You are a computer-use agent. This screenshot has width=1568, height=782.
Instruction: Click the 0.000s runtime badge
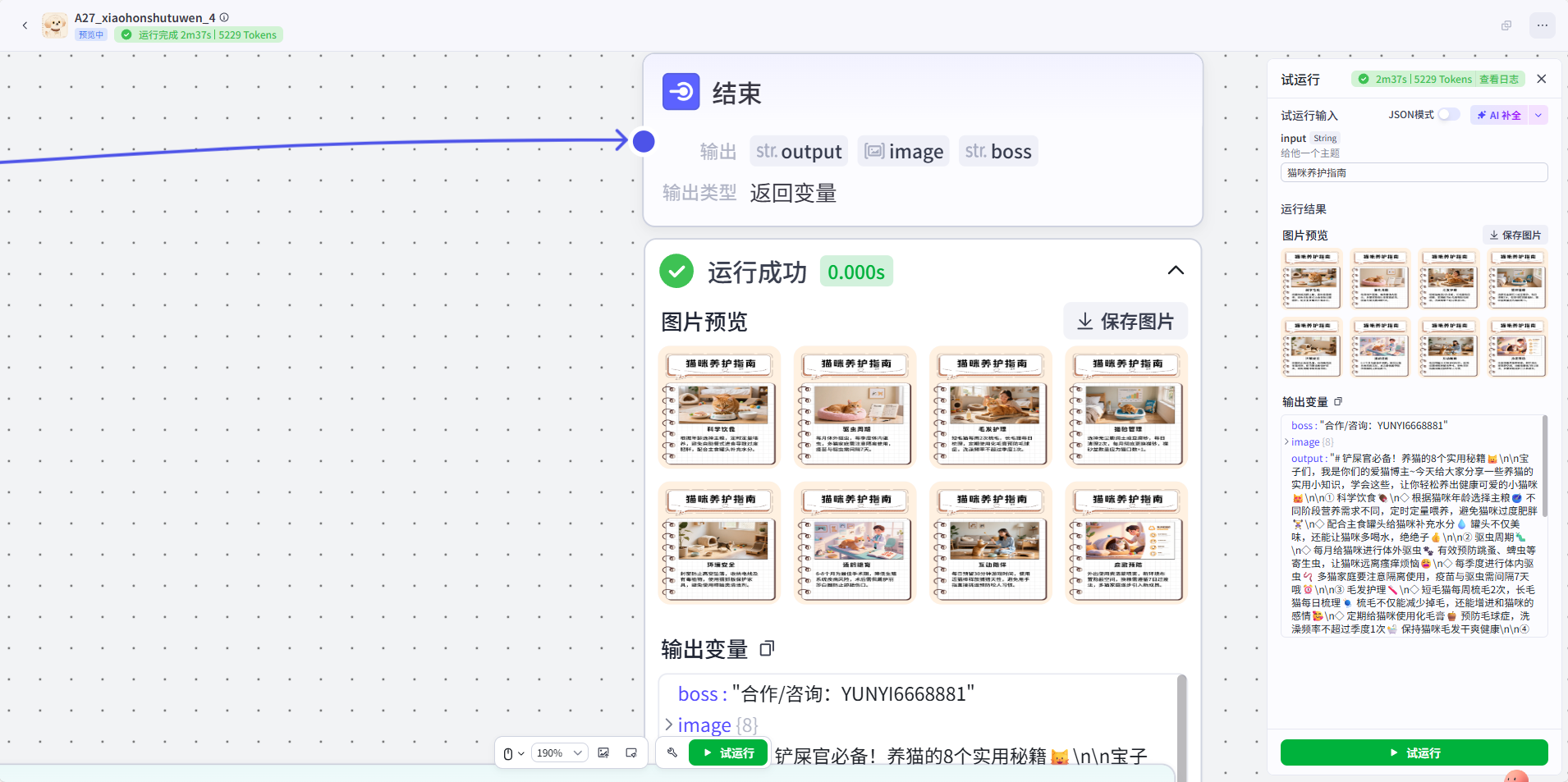point(856,272)
